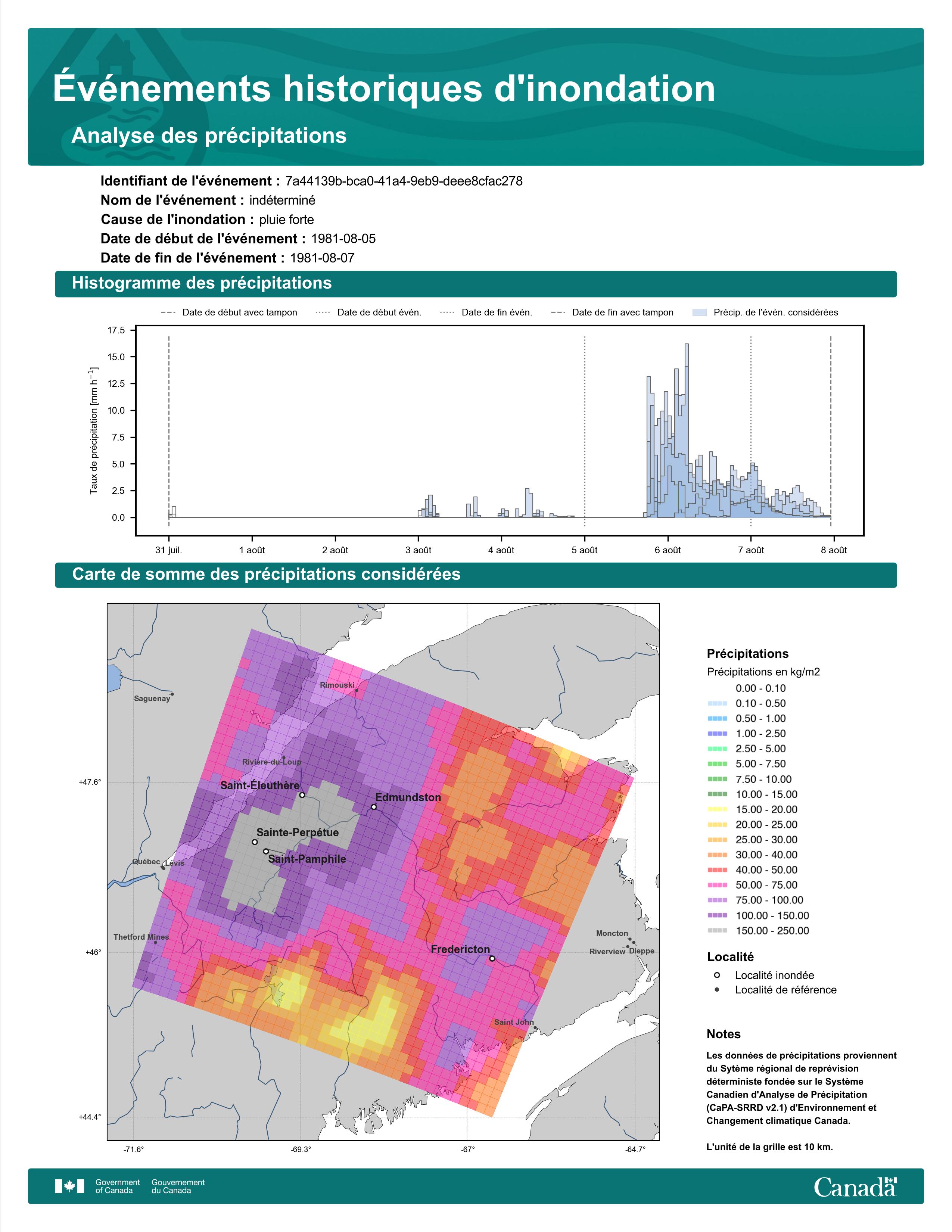Click the cause value pluie forte
The height and width of the screenshot is (1232, 952).
(x=286, y=220)
